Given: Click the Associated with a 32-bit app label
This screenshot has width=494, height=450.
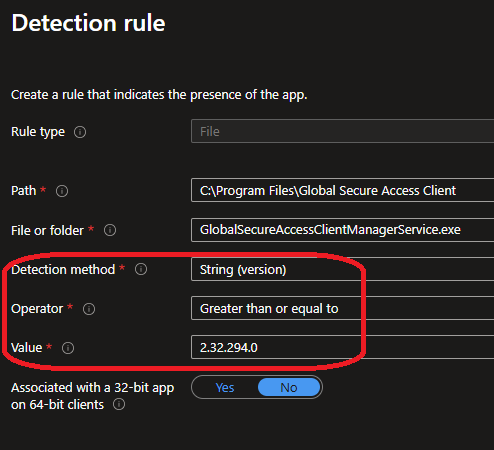Looking at the screenshot, I should point(92,396).
